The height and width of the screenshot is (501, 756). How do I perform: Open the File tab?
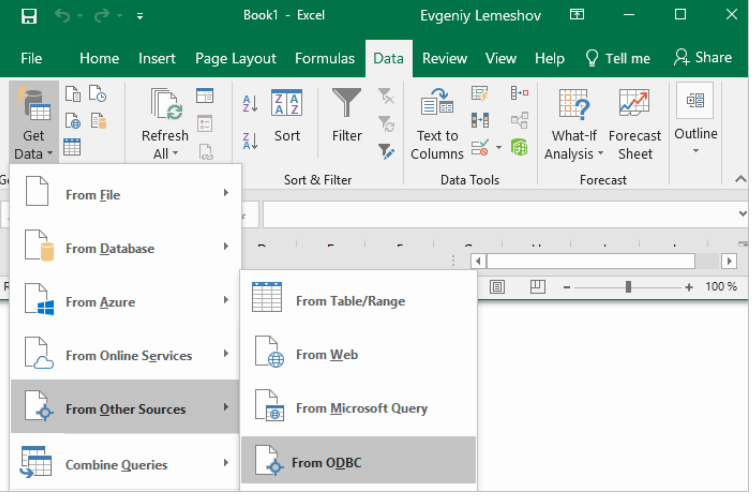point(31,58)
